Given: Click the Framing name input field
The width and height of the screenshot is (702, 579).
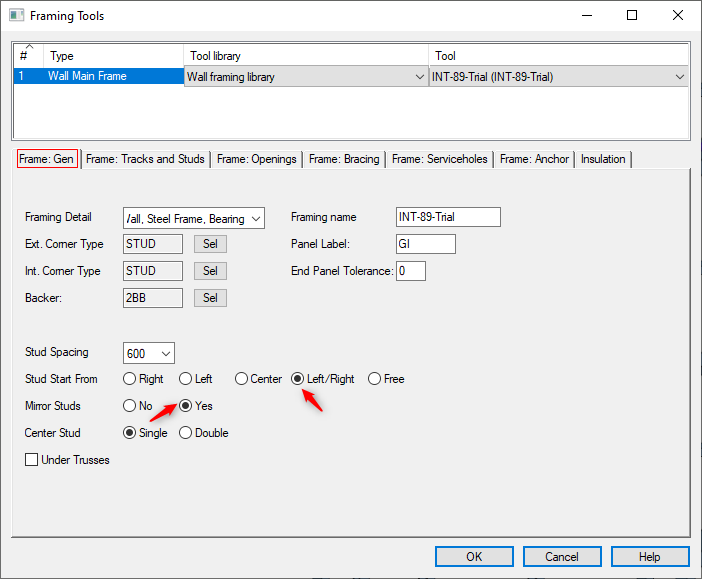Looking at the screenshot, I should 447,218.
